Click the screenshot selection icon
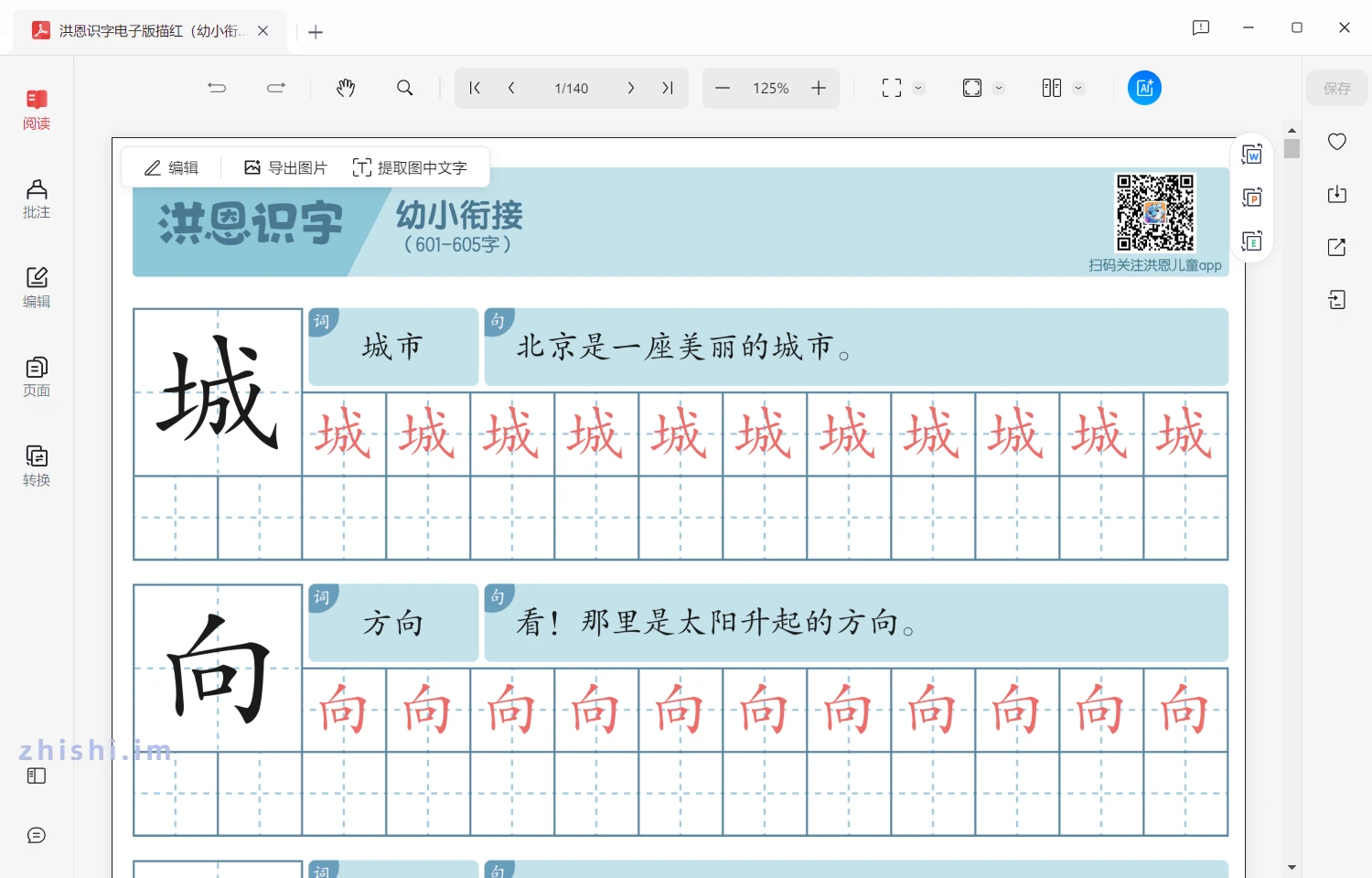 click(x=892, y=88)
